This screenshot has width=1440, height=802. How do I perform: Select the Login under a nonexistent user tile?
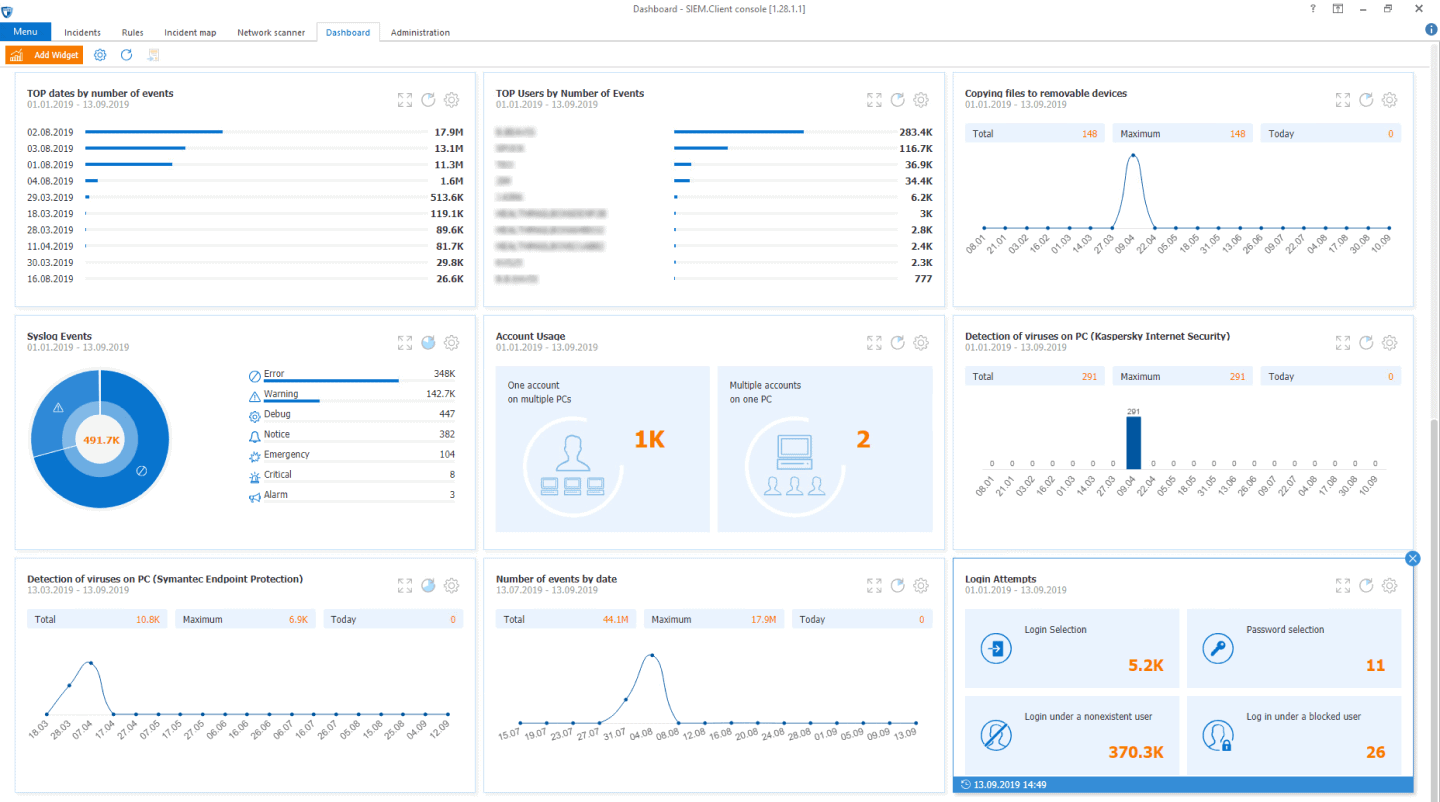(1071, 735)
